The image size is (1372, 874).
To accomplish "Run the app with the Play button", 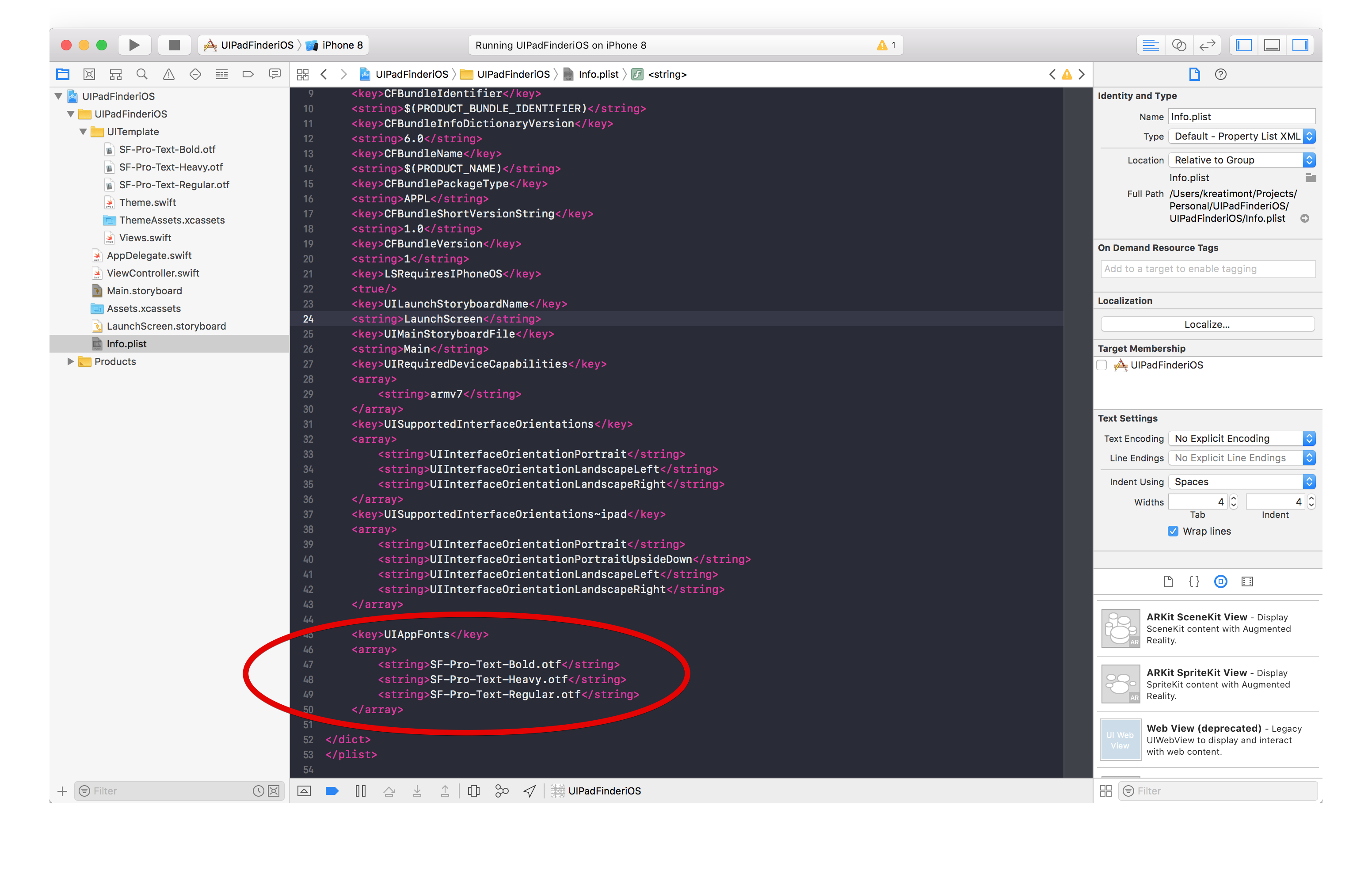I will pos(134,45).
